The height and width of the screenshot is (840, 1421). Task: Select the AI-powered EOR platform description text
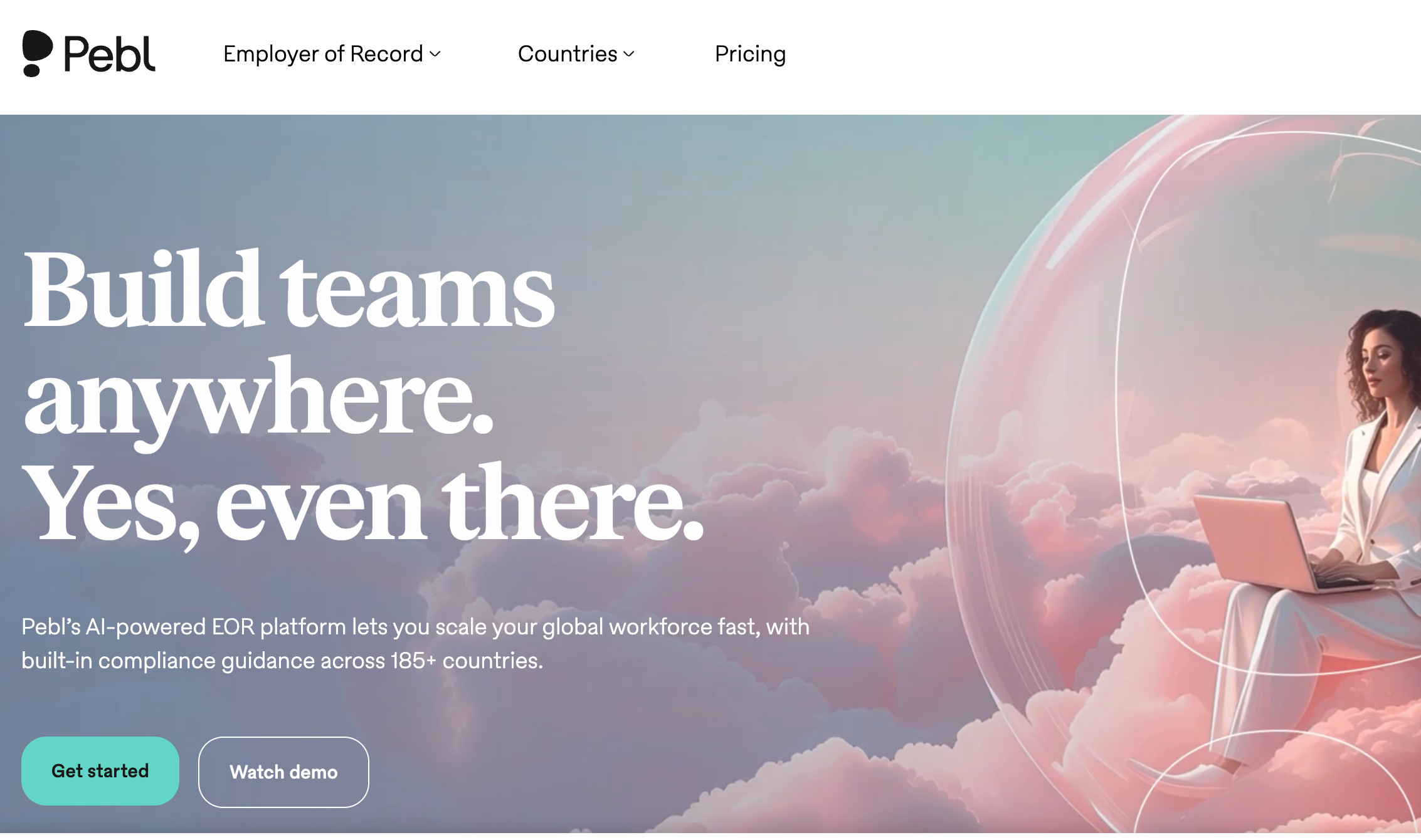415,644
